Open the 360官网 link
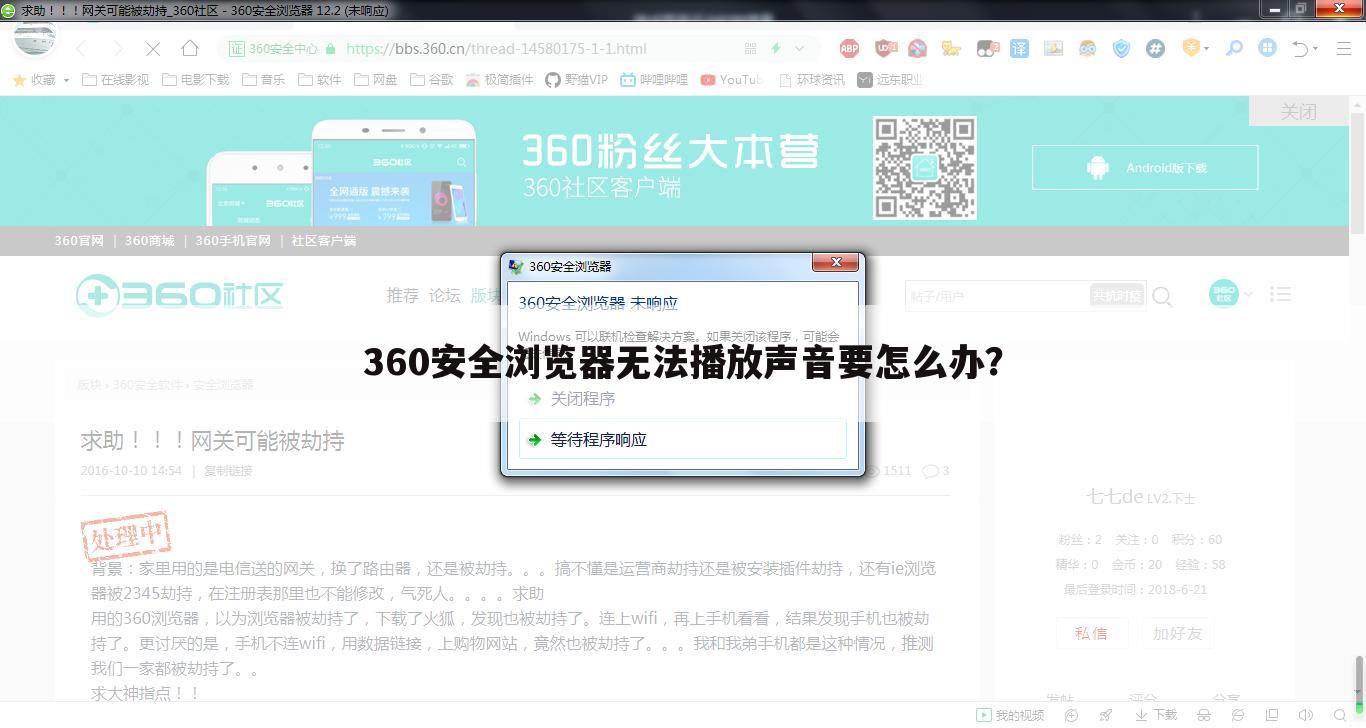 pyautogui.click(x=79, y=240)
